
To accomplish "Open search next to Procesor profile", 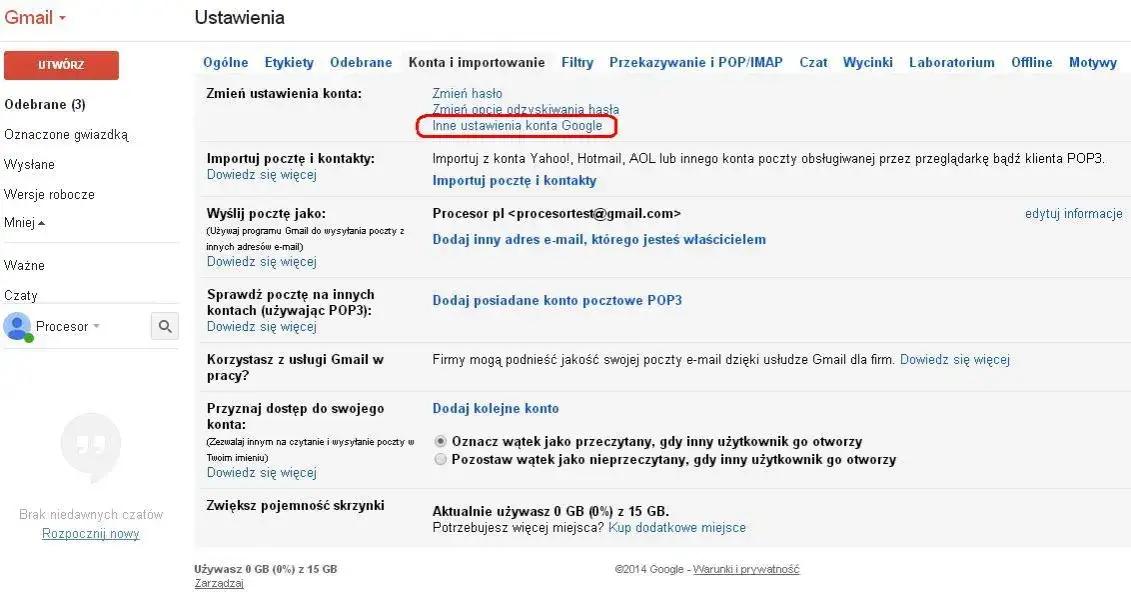I will [164, 326].
